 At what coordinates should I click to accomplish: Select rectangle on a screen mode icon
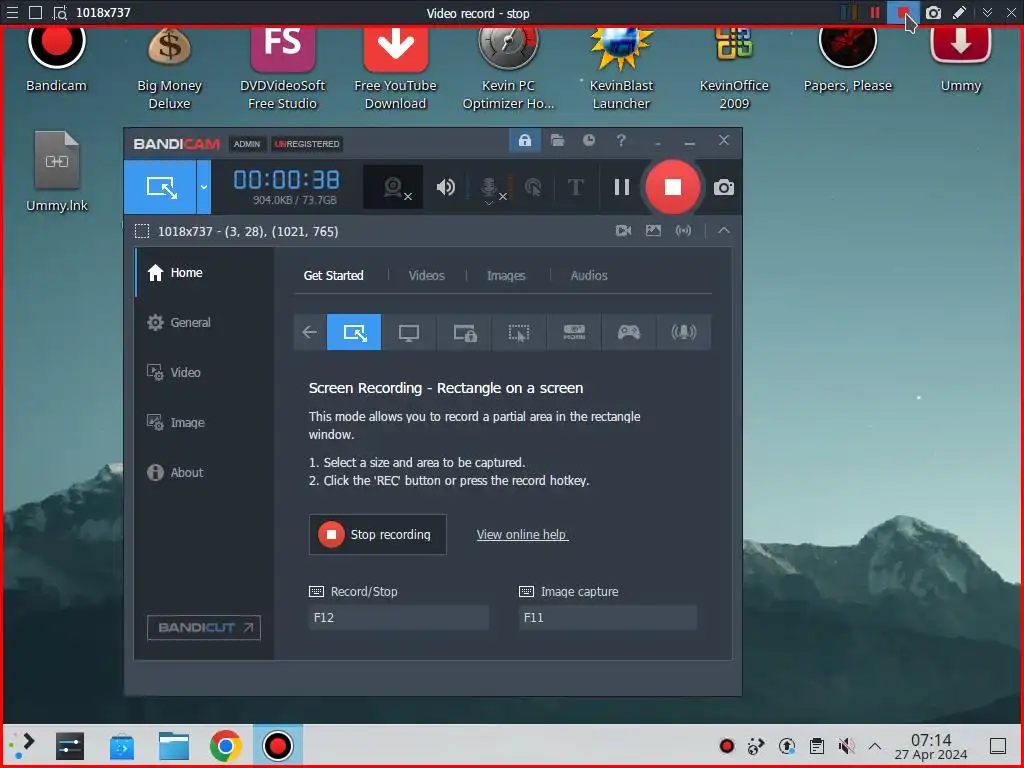(x=354, y=332)
